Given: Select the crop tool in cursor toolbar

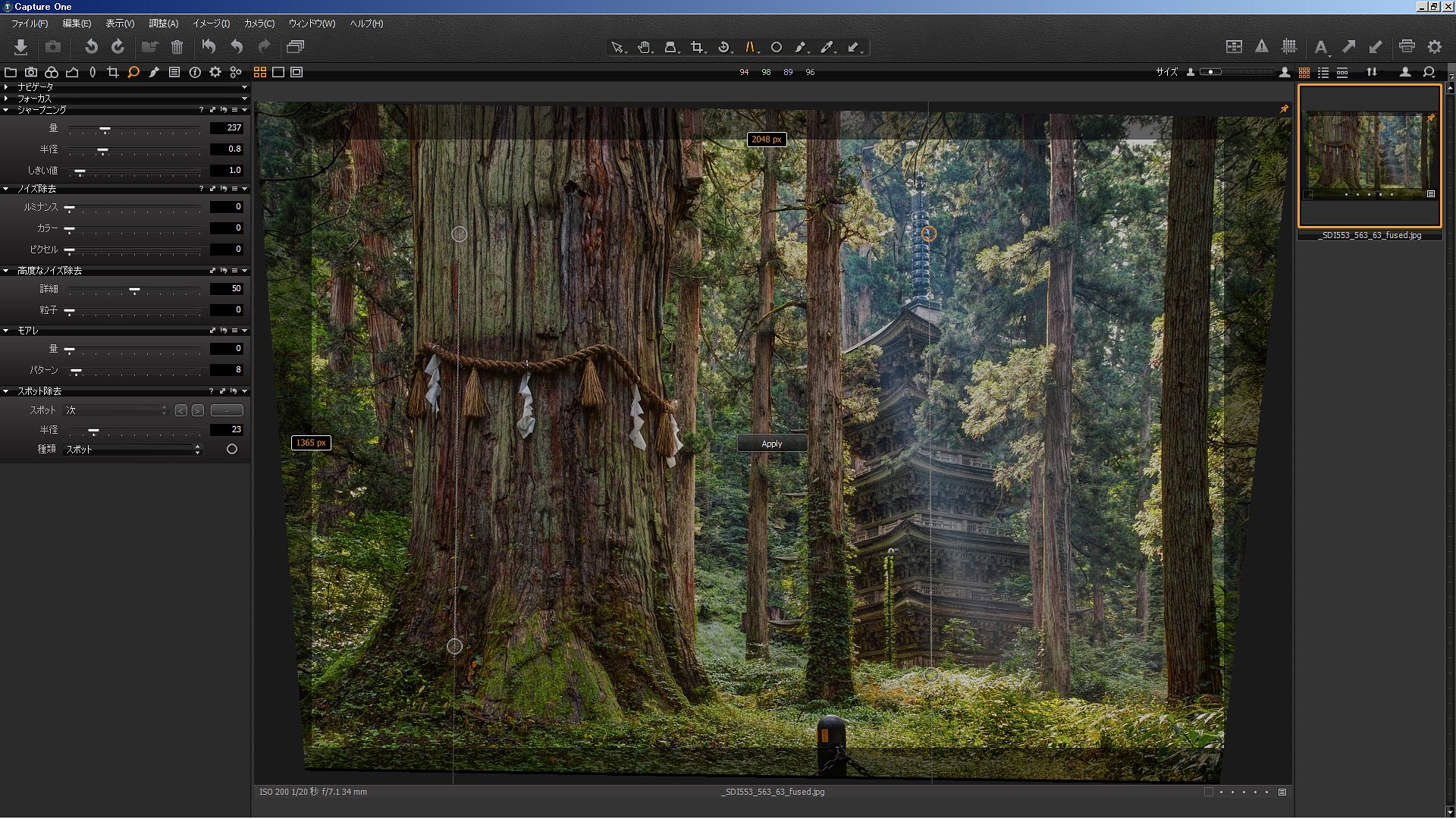Looking at the screenshot, I should tap(697, 47).
